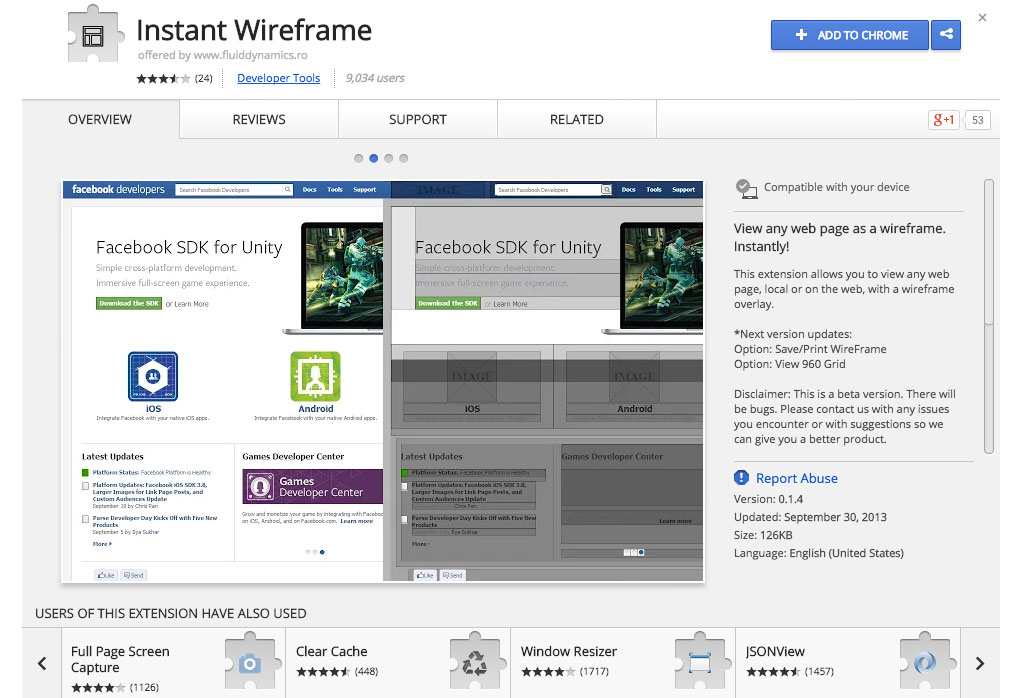The image size is (1022, 698).
Task: Open the Clear Cache recycle icon
Action: click(474, 660)
